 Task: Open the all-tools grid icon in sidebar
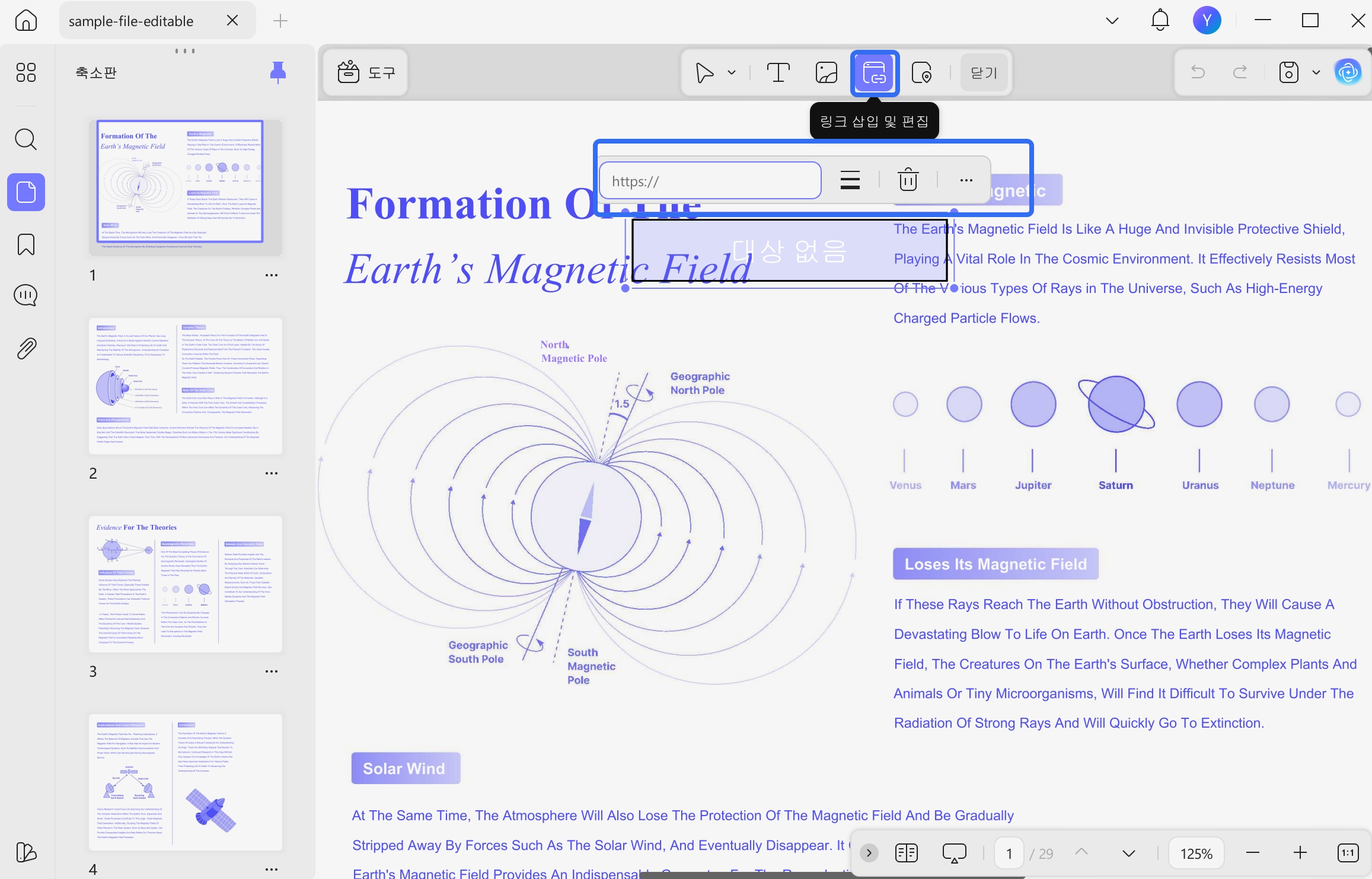coord(25,72)
